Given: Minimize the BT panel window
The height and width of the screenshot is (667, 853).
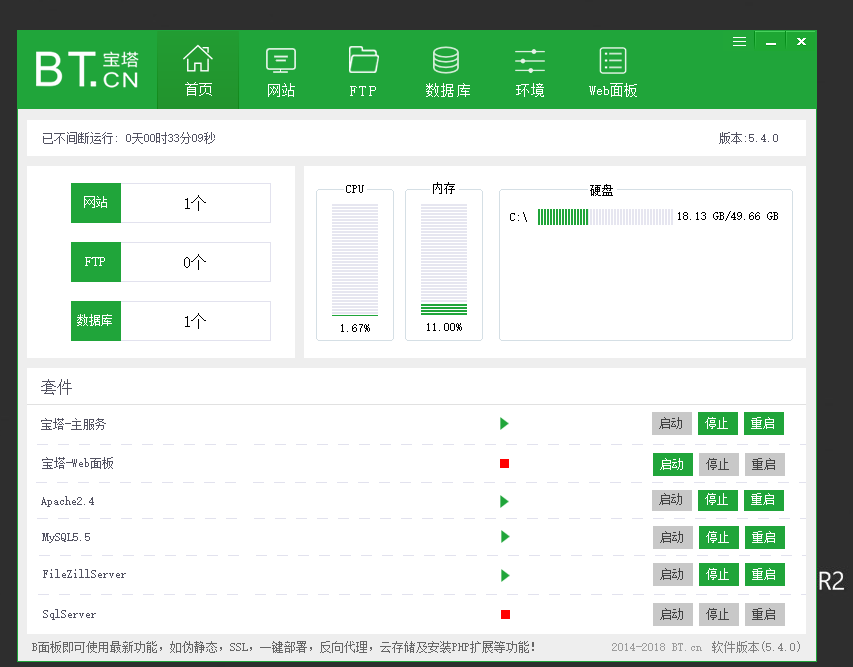Looking at the screenshot, I should (771, 42).
